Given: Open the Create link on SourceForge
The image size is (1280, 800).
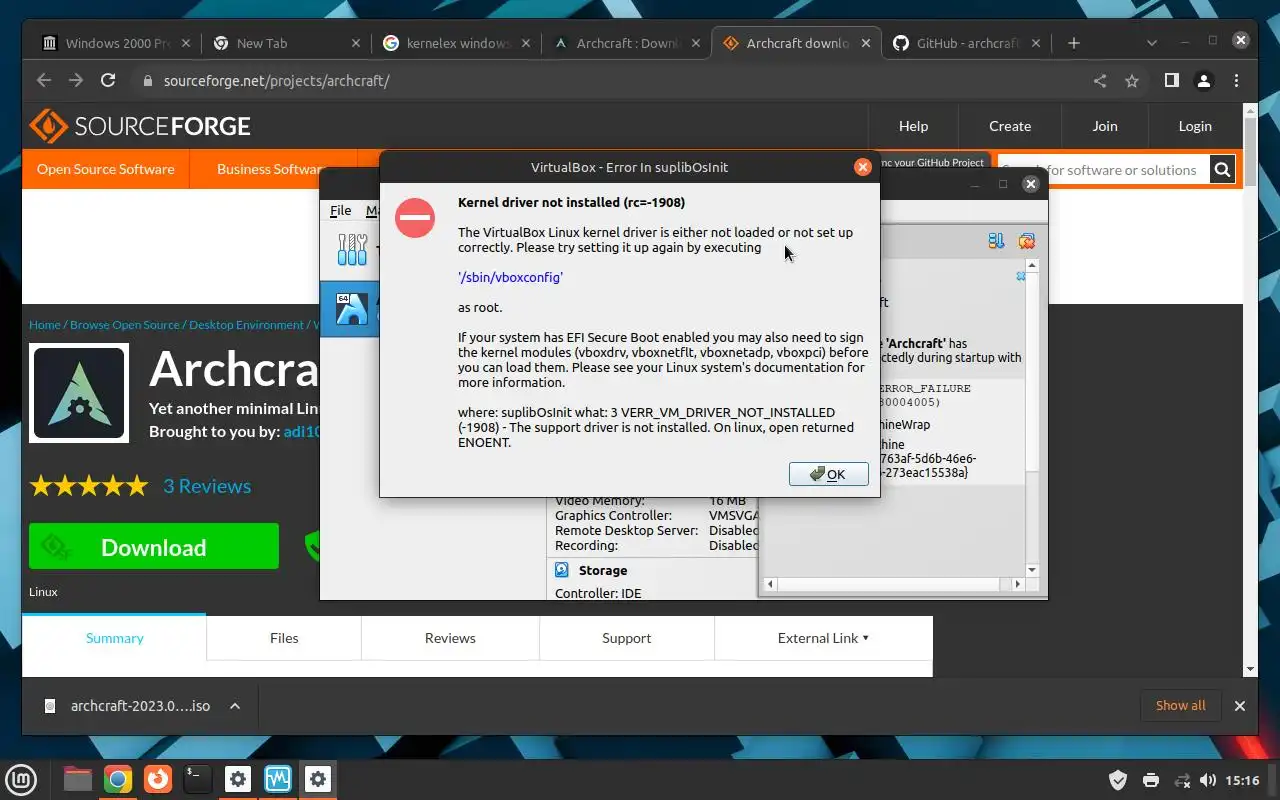Looking at the screenshot, I should coord(1010,126).
